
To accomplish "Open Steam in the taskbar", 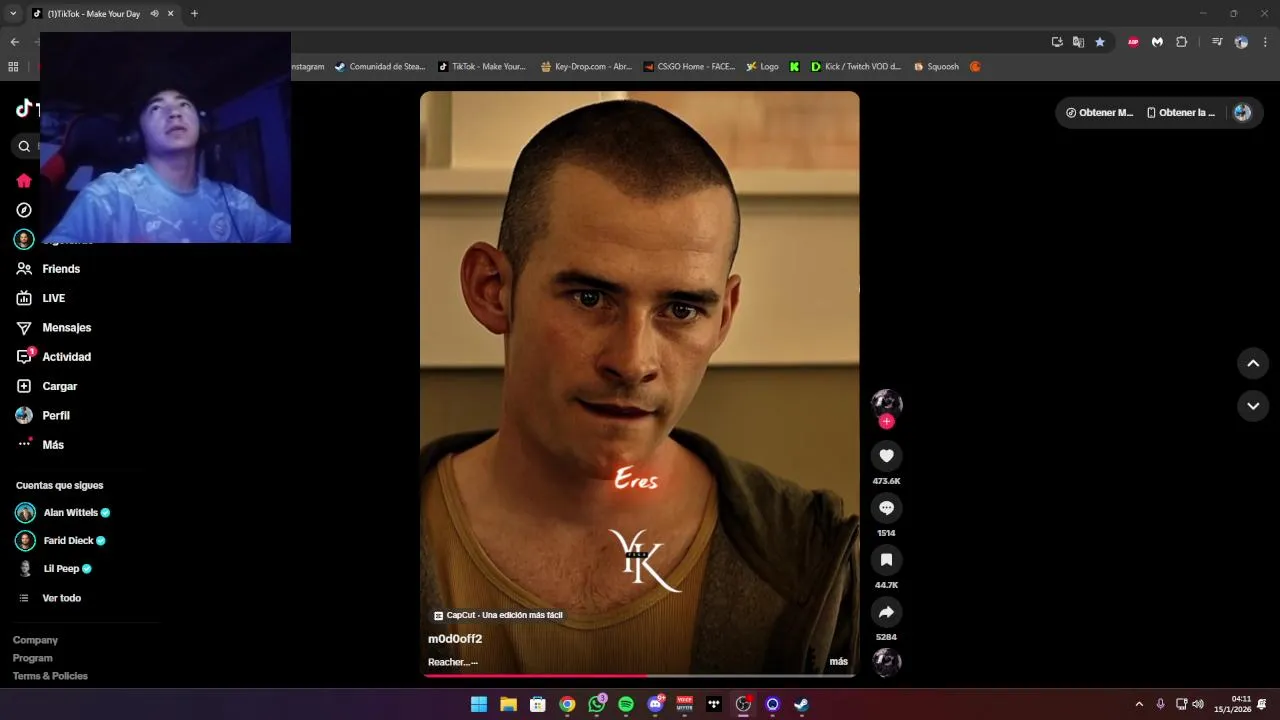I will (x=802, y=704).
